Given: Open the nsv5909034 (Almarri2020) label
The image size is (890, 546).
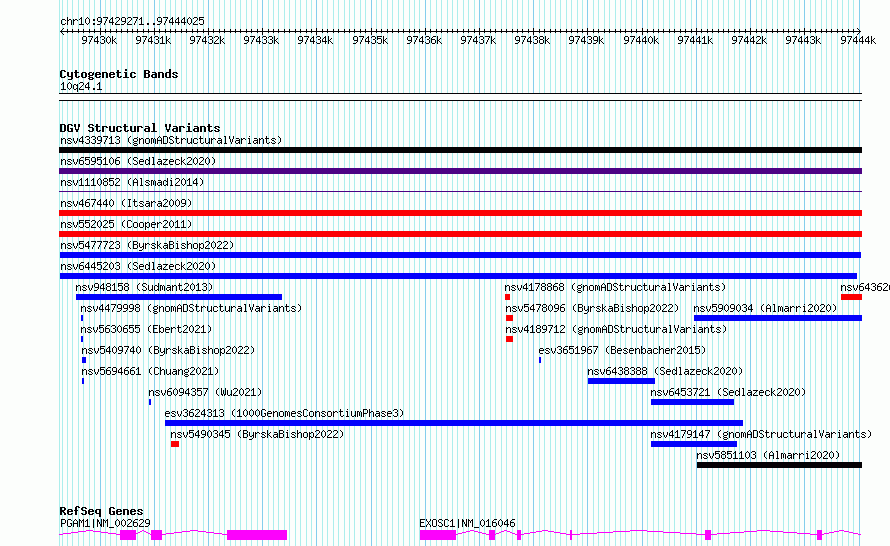Looking at the screenshot, I should tap(765, 308).
